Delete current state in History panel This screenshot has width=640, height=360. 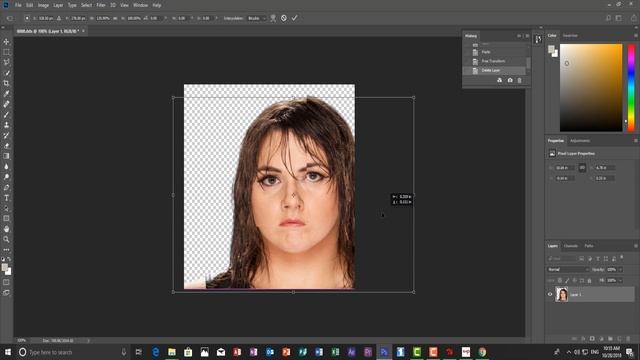click(x=520, y=80)
